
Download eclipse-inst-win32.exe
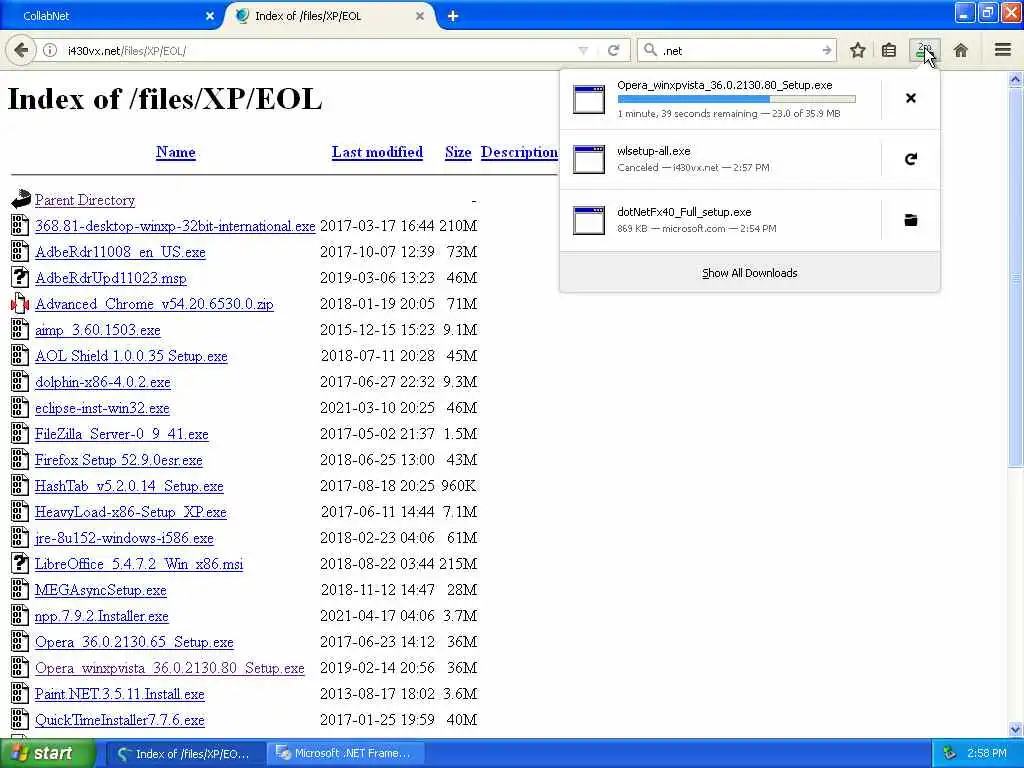[103, 408]
